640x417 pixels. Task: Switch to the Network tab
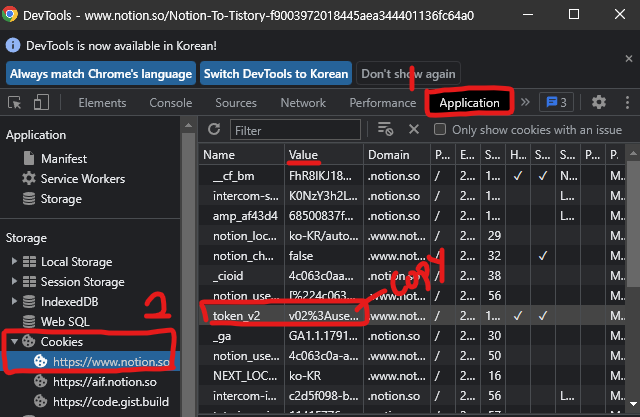tap(303, 103)
